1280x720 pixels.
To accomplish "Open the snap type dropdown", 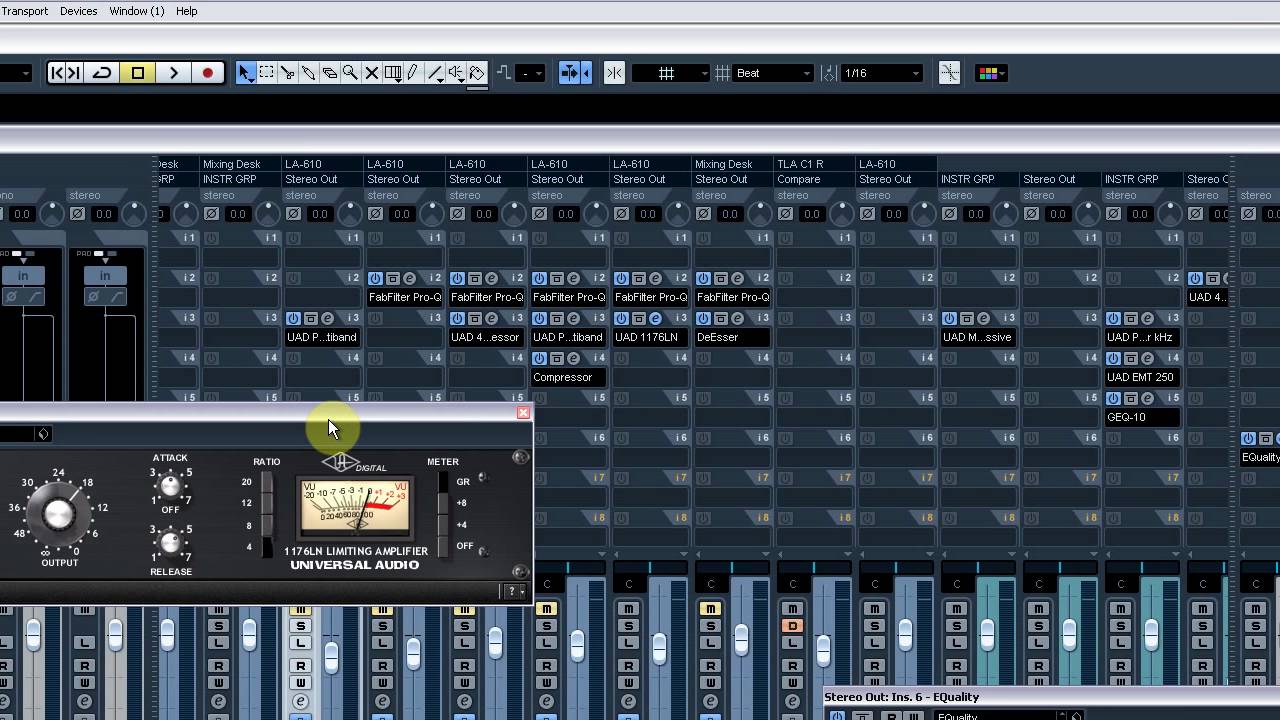I will pyautogui.click(x=671, y=73).
